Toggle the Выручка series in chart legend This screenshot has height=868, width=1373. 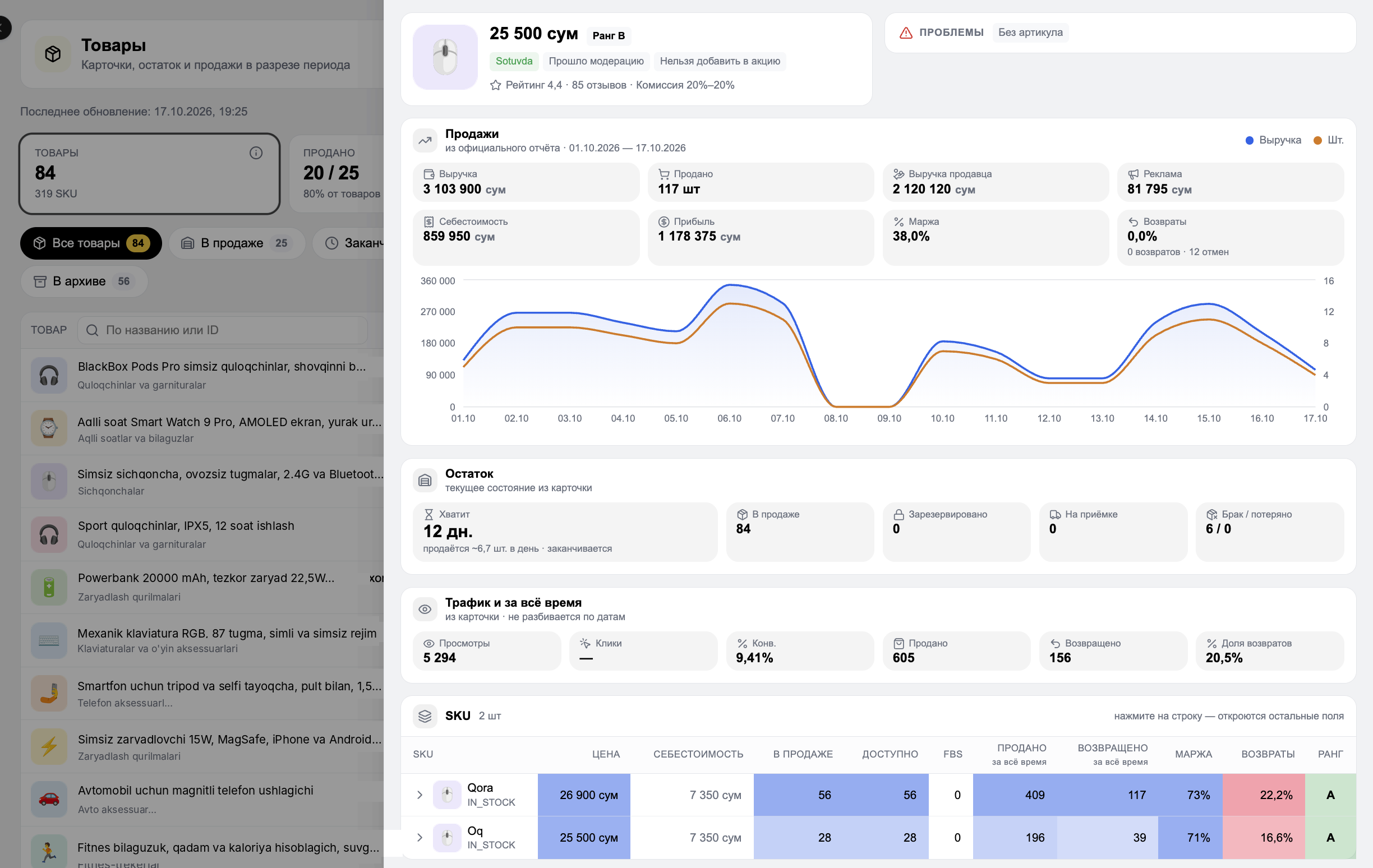coord(1273,140)
